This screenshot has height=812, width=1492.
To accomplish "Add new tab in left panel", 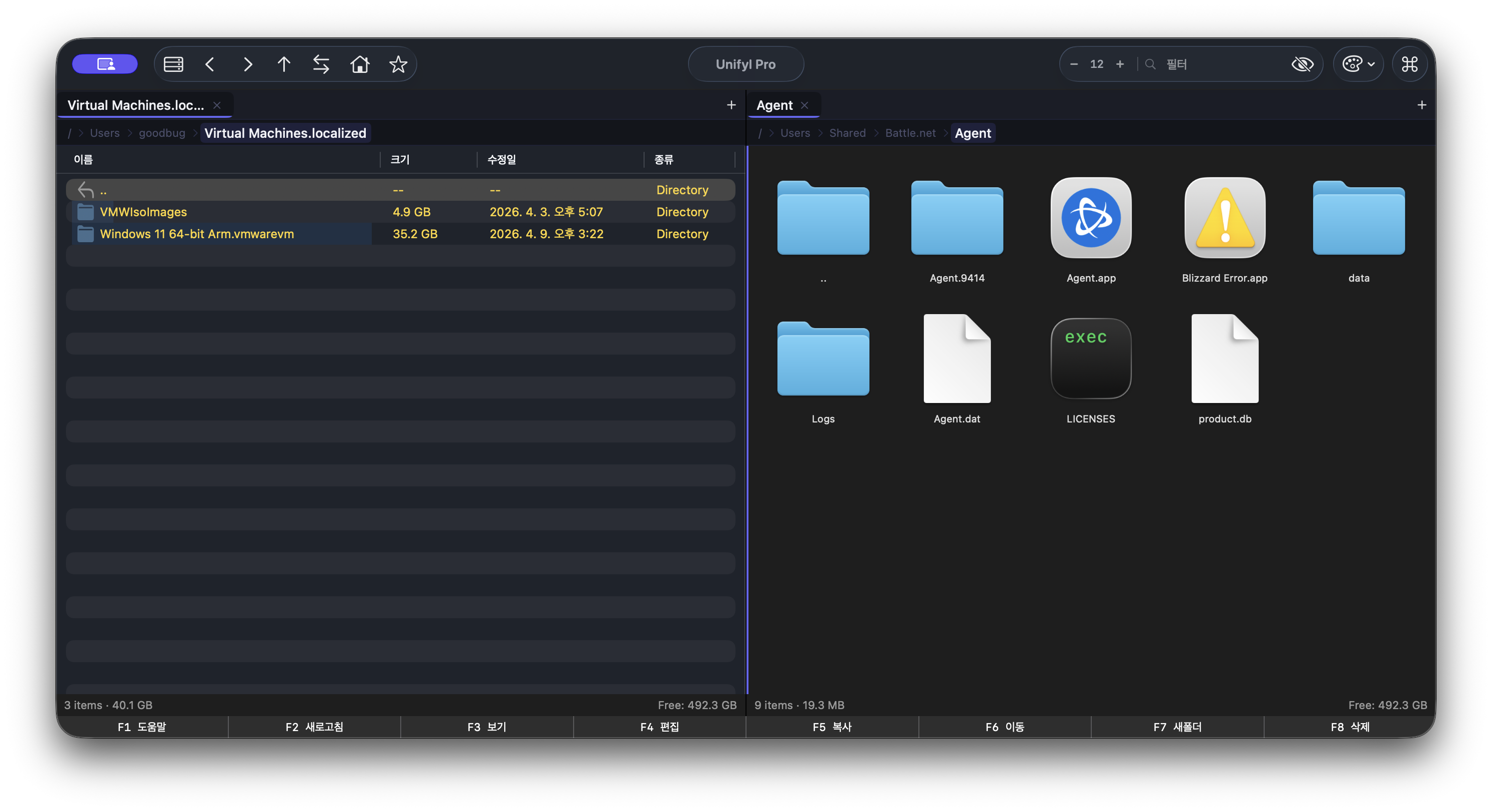I will [731, 105].
